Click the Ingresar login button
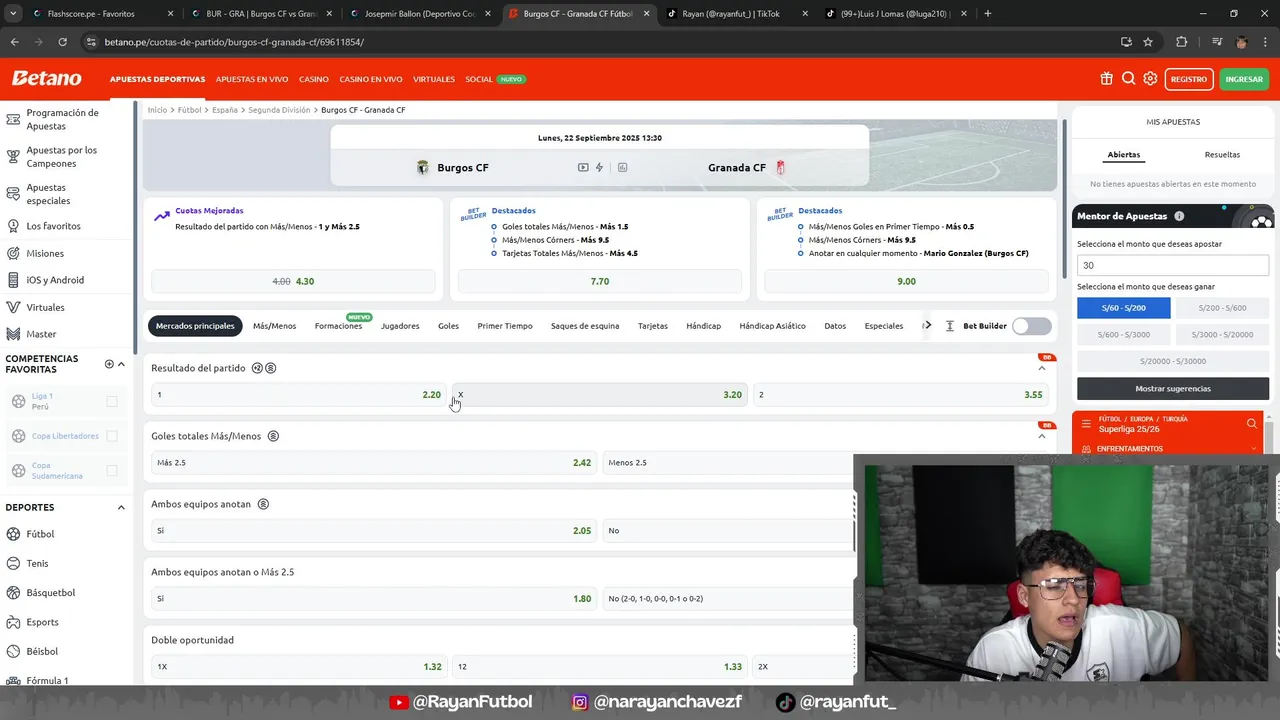This screenshot has height=720, width=1280. pyautogui.click(x=1244, y=79)
